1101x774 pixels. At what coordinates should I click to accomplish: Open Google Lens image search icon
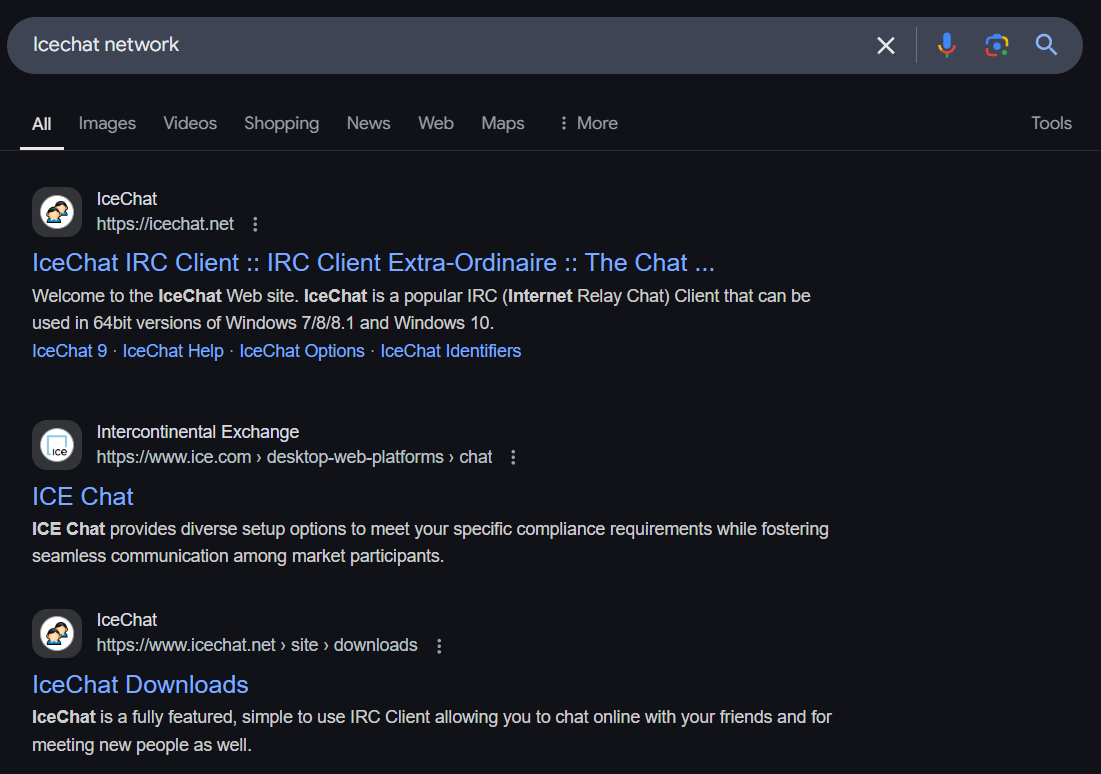pyautogui.click(x=996, y=46)
